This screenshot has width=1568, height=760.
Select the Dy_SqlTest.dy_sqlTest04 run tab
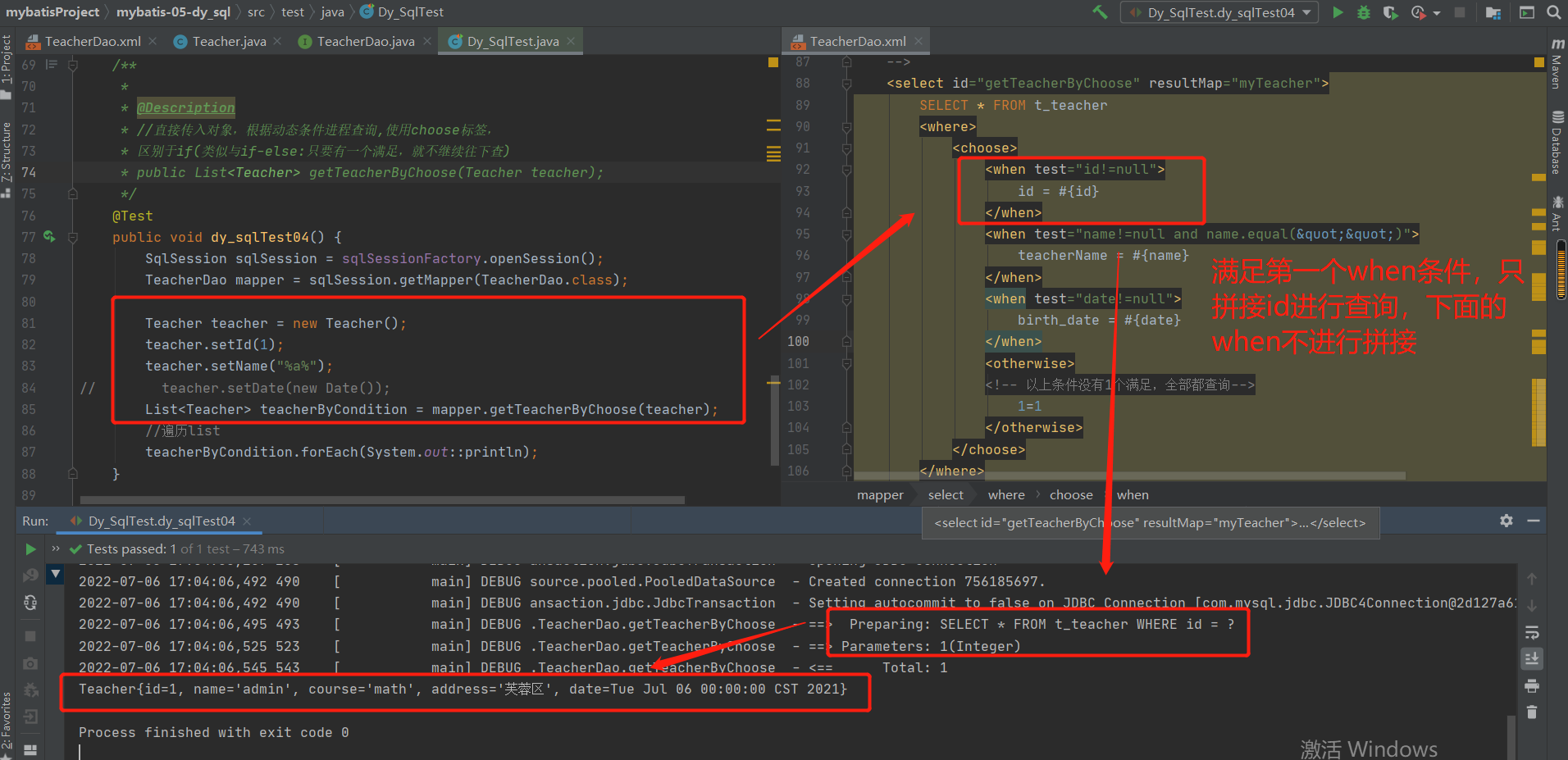[161, 521]
